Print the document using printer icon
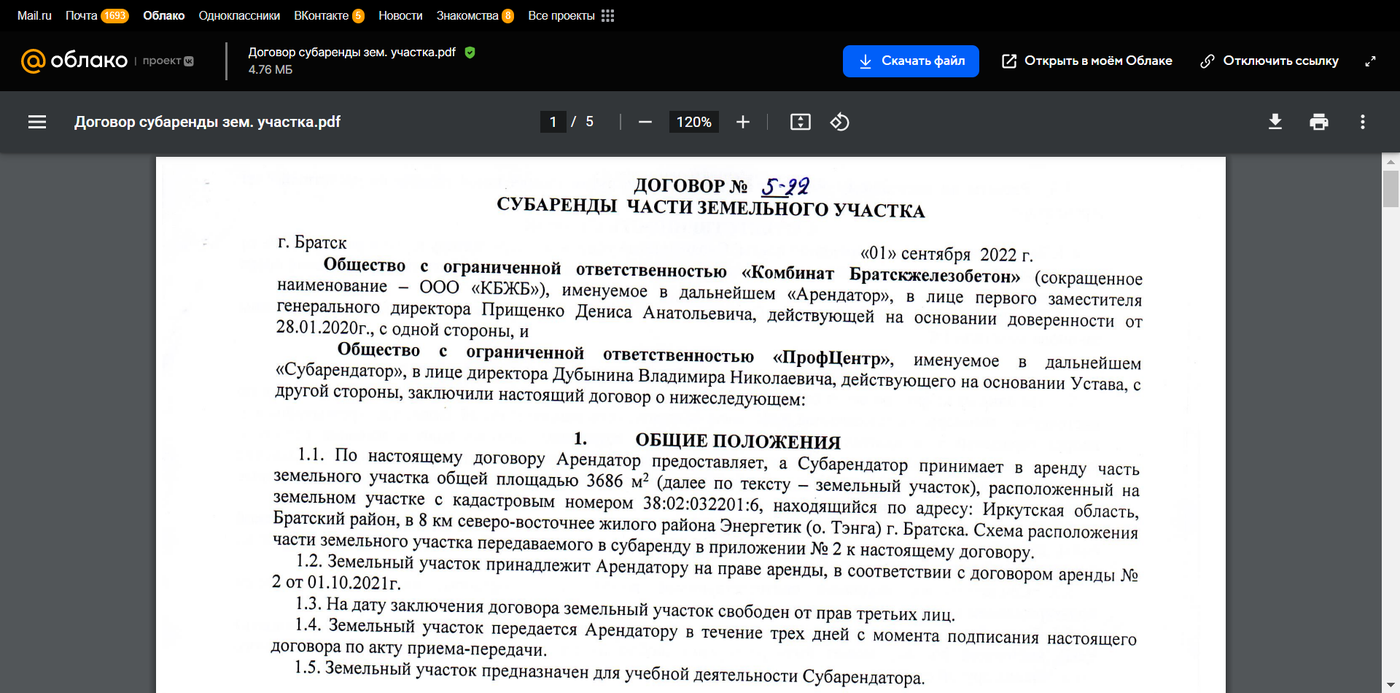1400x693 pixels. pyautogui.click(x=1319, y=122)
